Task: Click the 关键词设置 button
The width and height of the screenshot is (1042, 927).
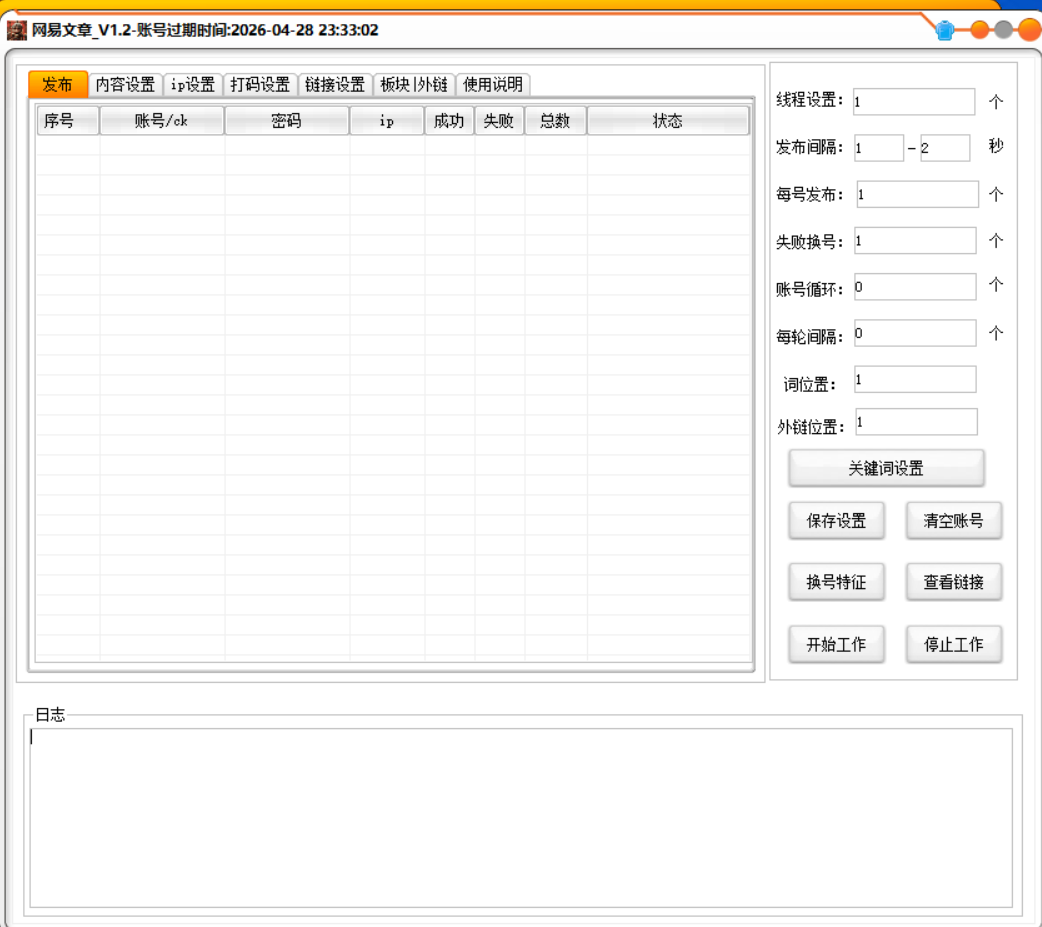Action: coord(886,468)
